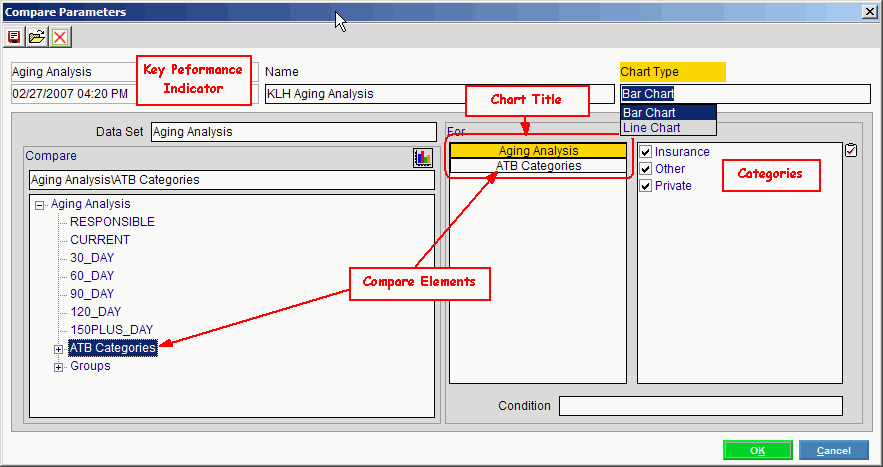Image resolution: width=883 pixels, height=467 pixels.
Task: Select the CURRENT field in tree
Action: pyautogui.click(x=100, y=240)
